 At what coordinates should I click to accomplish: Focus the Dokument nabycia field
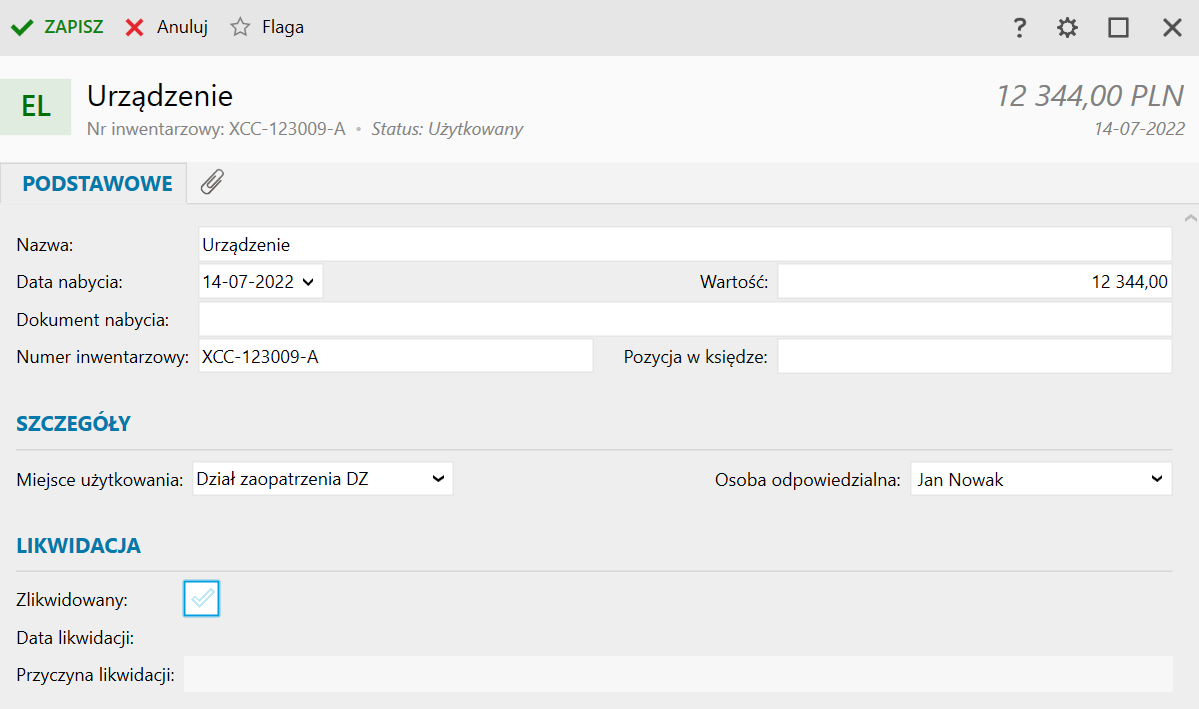pyautogui.click(x=684, y=320)
